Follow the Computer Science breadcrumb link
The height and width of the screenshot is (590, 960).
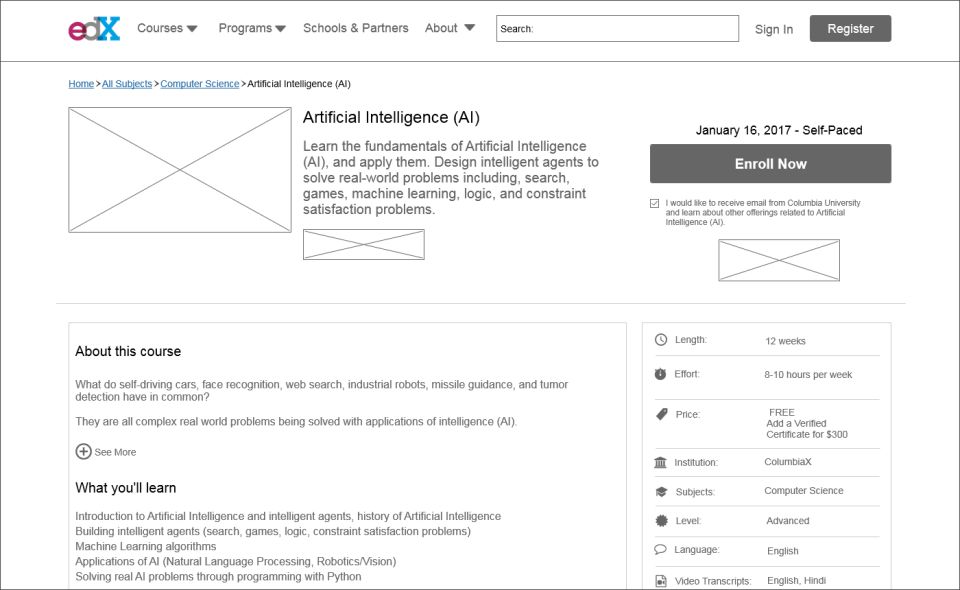[200, 84]
